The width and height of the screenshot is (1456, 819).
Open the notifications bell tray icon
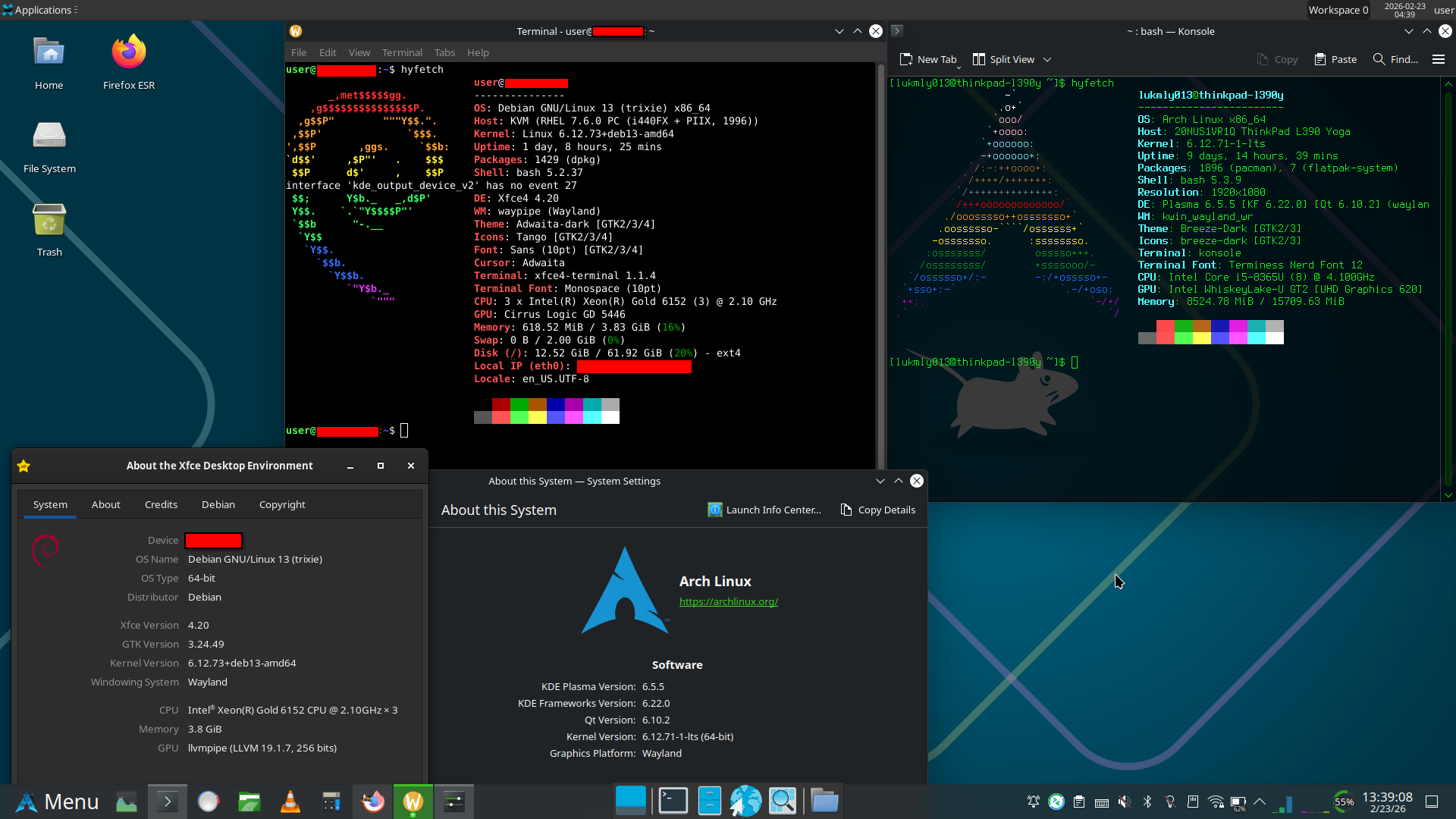1033,802
